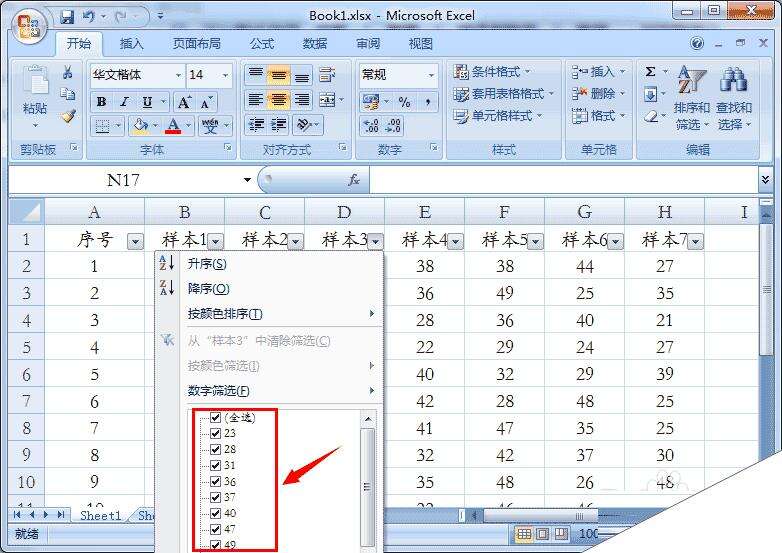This screenshot has width=782, height=553.
Task: Center text horizontally
Action: [278, 100]
